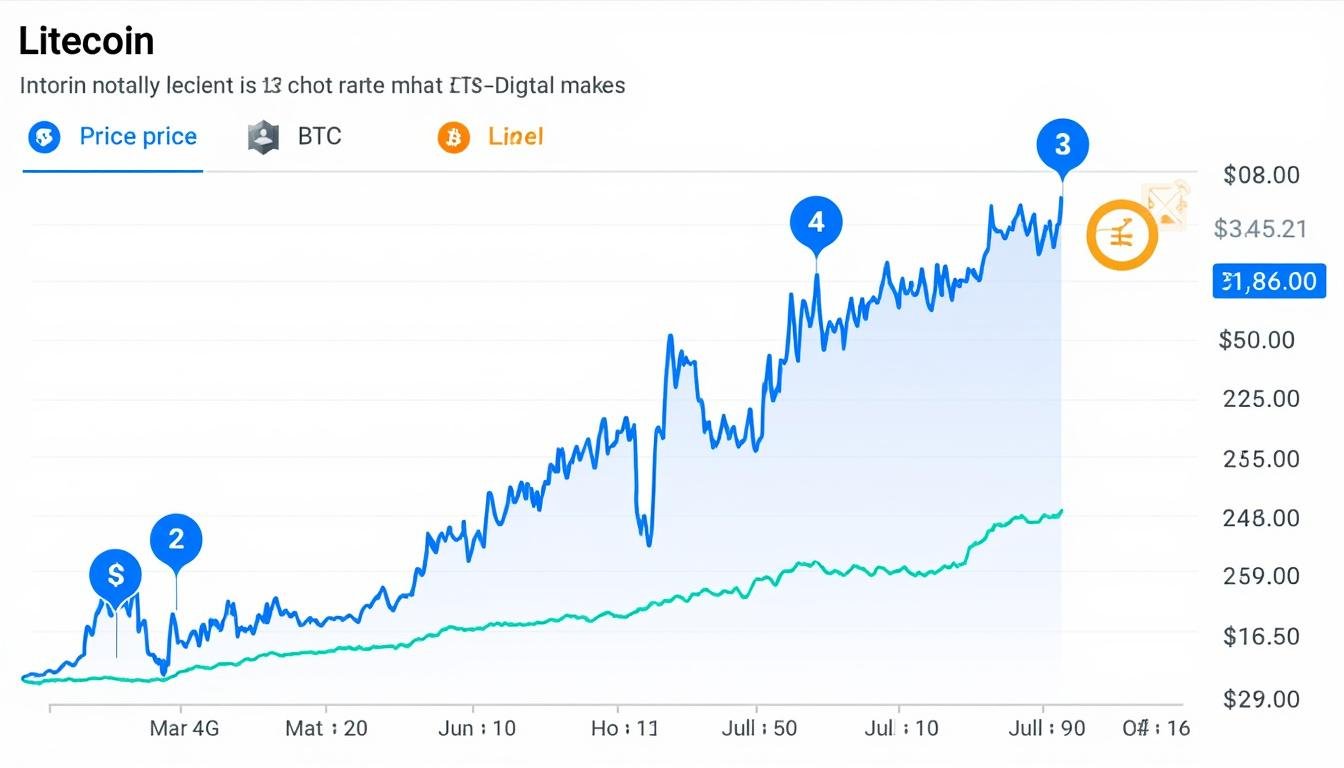The image size is (1344, 768).
Task: Select the Mar 4G axis label
Action: [184, 728]
